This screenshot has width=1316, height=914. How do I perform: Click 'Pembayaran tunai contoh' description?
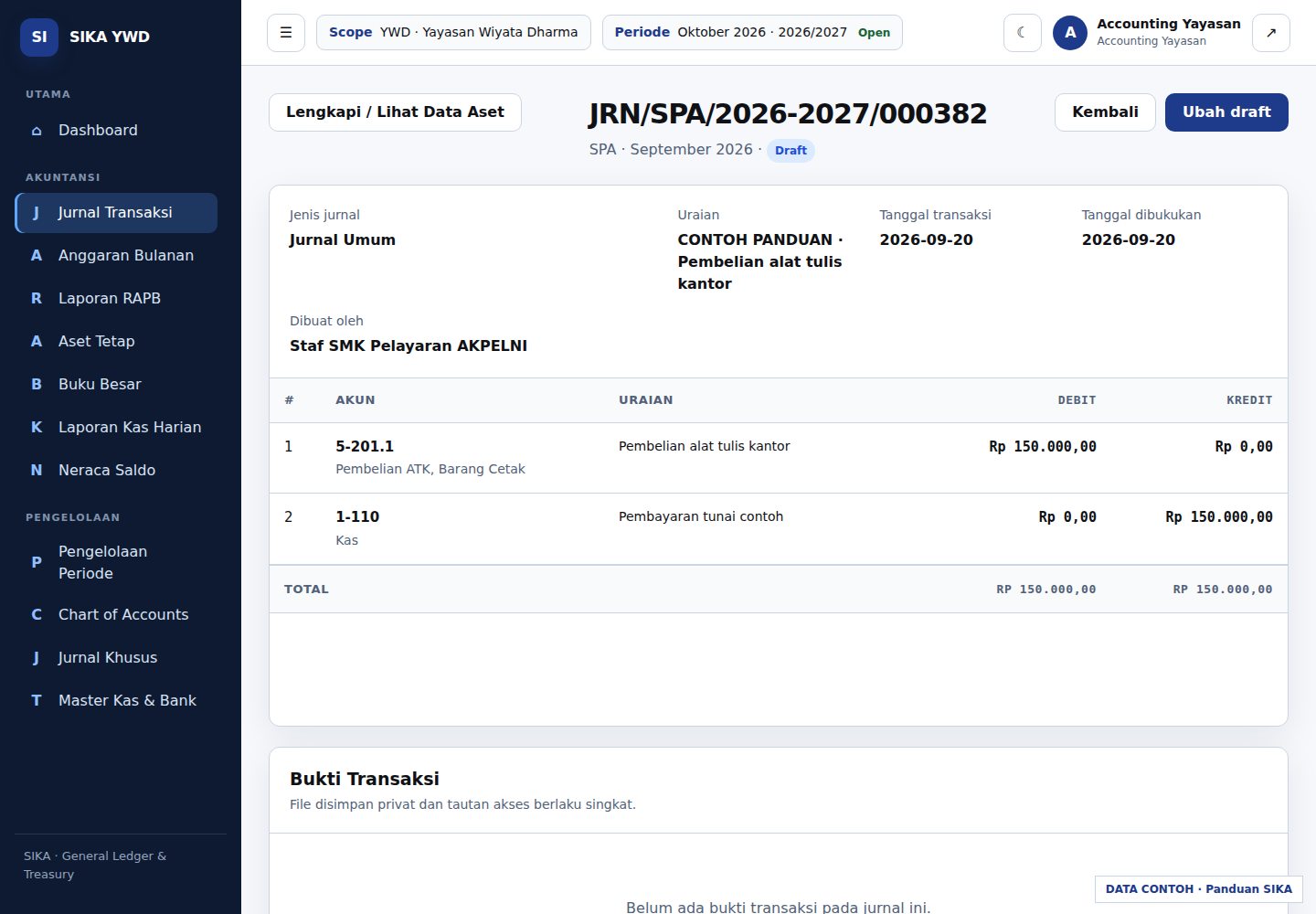click(701, 517)
